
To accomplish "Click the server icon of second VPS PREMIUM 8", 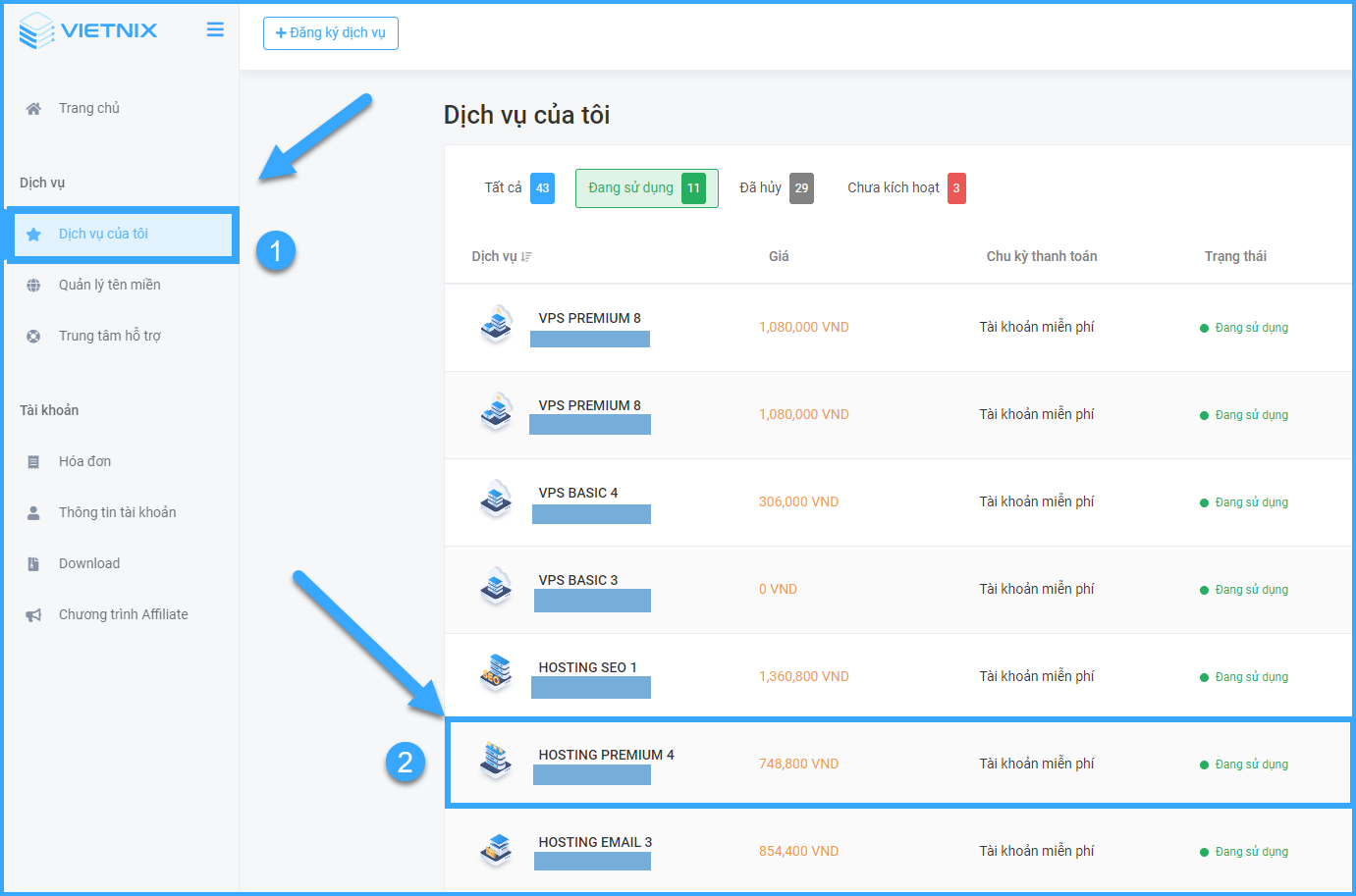I will click(497, 412).
